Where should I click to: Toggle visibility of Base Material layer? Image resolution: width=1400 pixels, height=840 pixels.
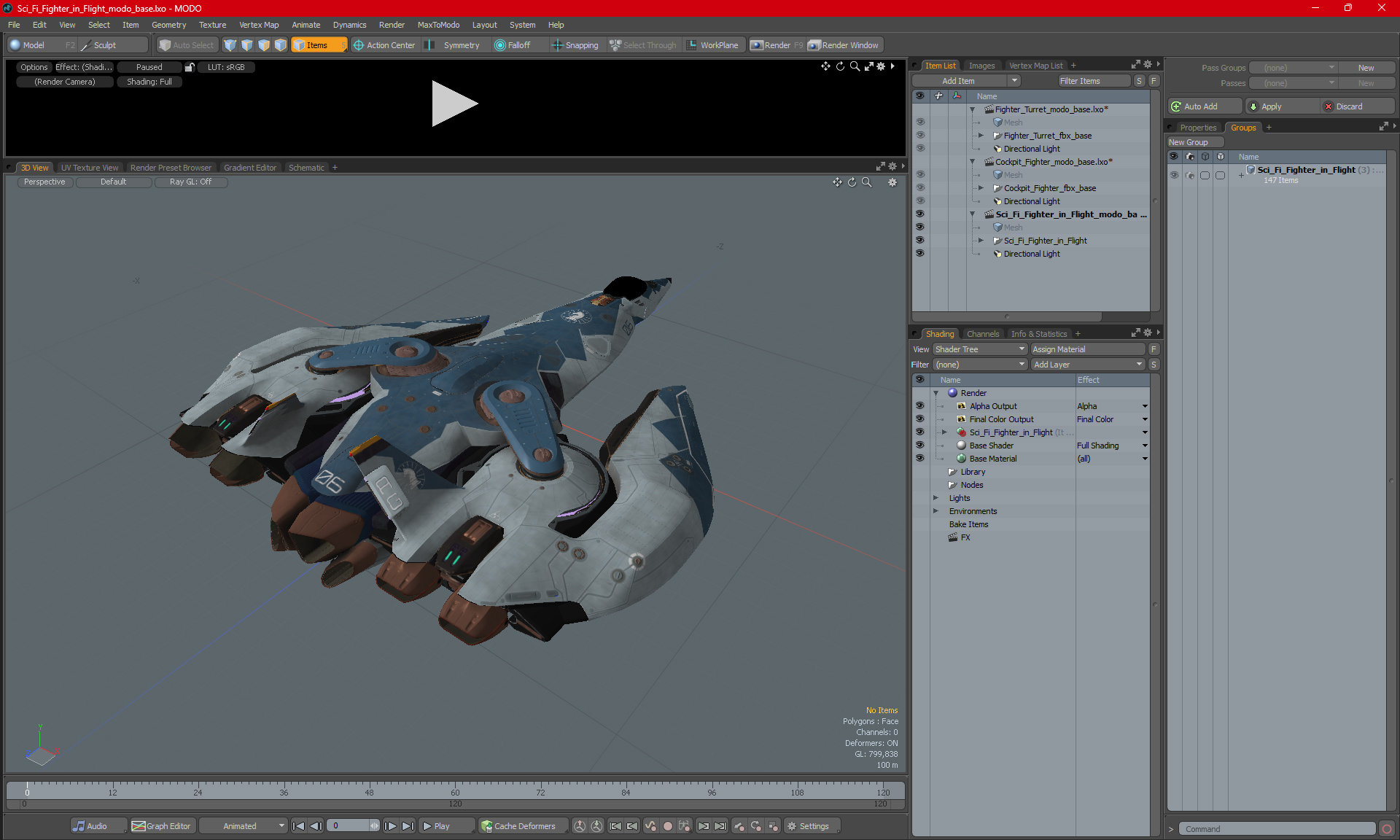pyautogui.click(x=920, y=459)
